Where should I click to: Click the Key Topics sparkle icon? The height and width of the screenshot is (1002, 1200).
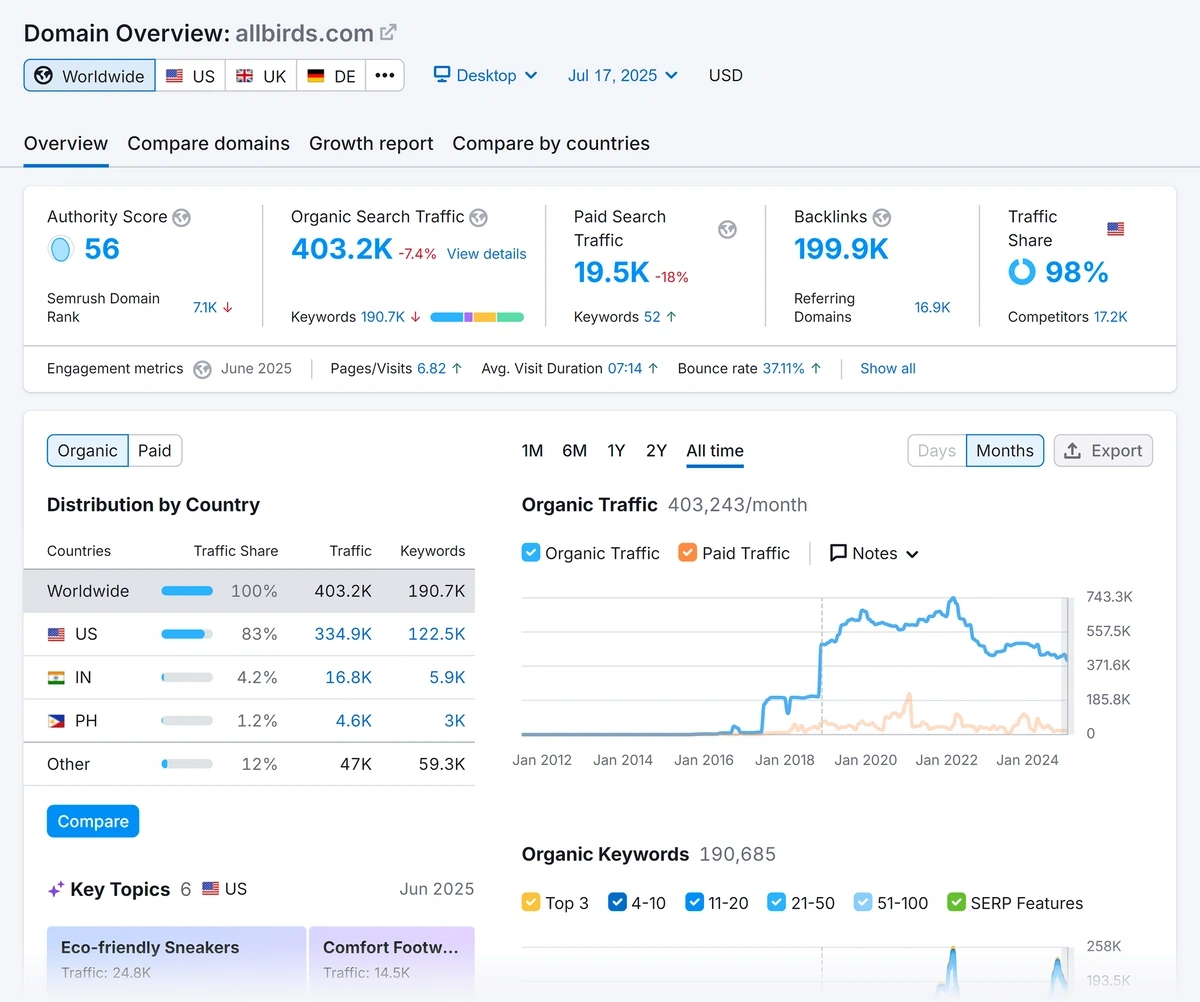click(56, 889)
